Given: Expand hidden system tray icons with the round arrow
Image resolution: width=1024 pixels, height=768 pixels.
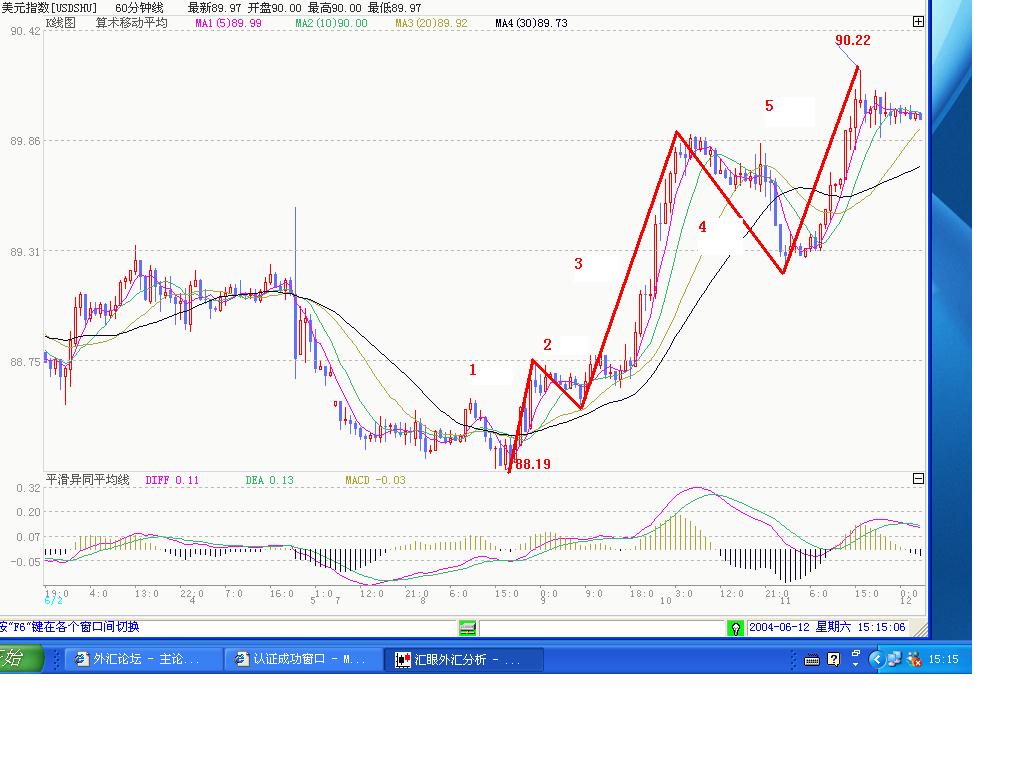Looking at the screenshot, I should [876, 660].
